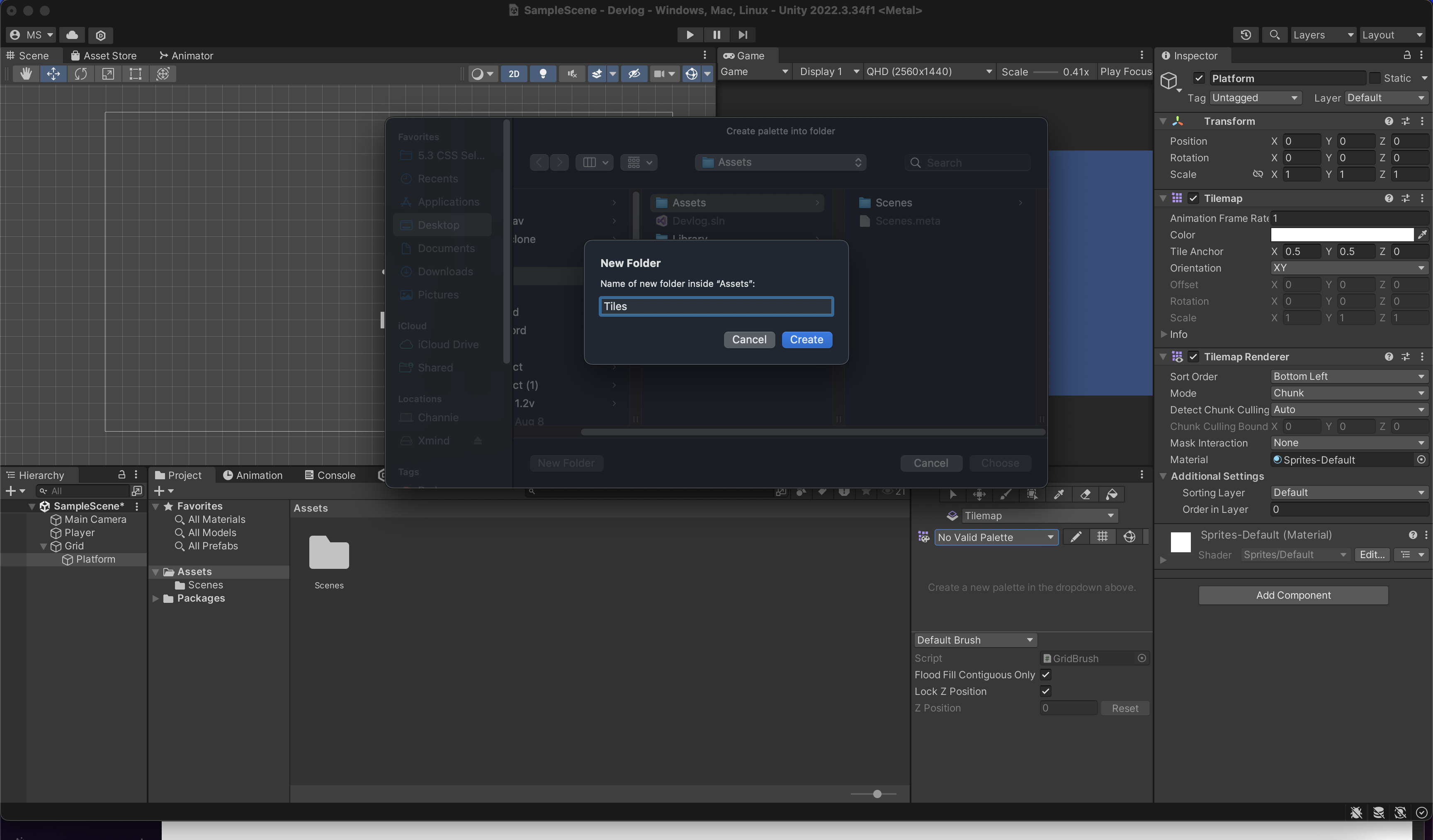Open Undo History clock icon
Screen dimensions: 1433x840
click(1245, 35)
